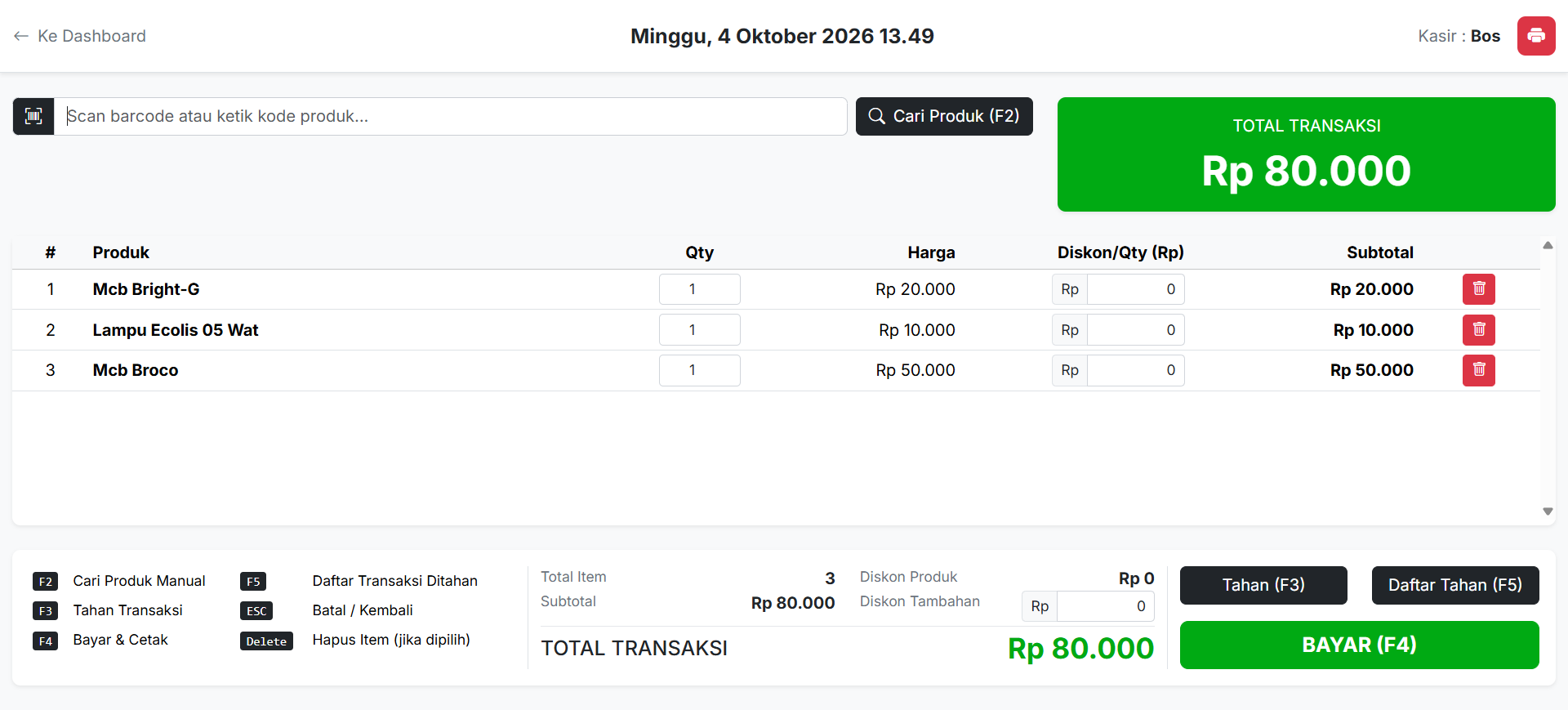This screenshot has width=1568, height=710.
Task: Set discount field for Mcb Bright-G
Action: [x=1135, y=289]
